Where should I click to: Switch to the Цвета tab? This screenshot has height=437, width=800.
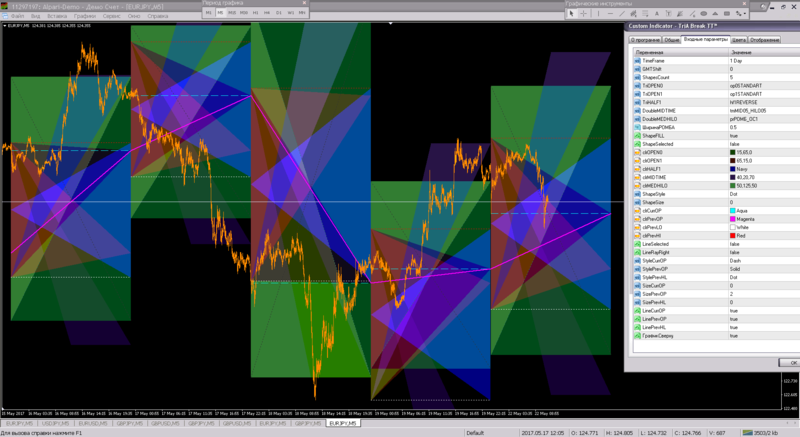click(739, 40)
